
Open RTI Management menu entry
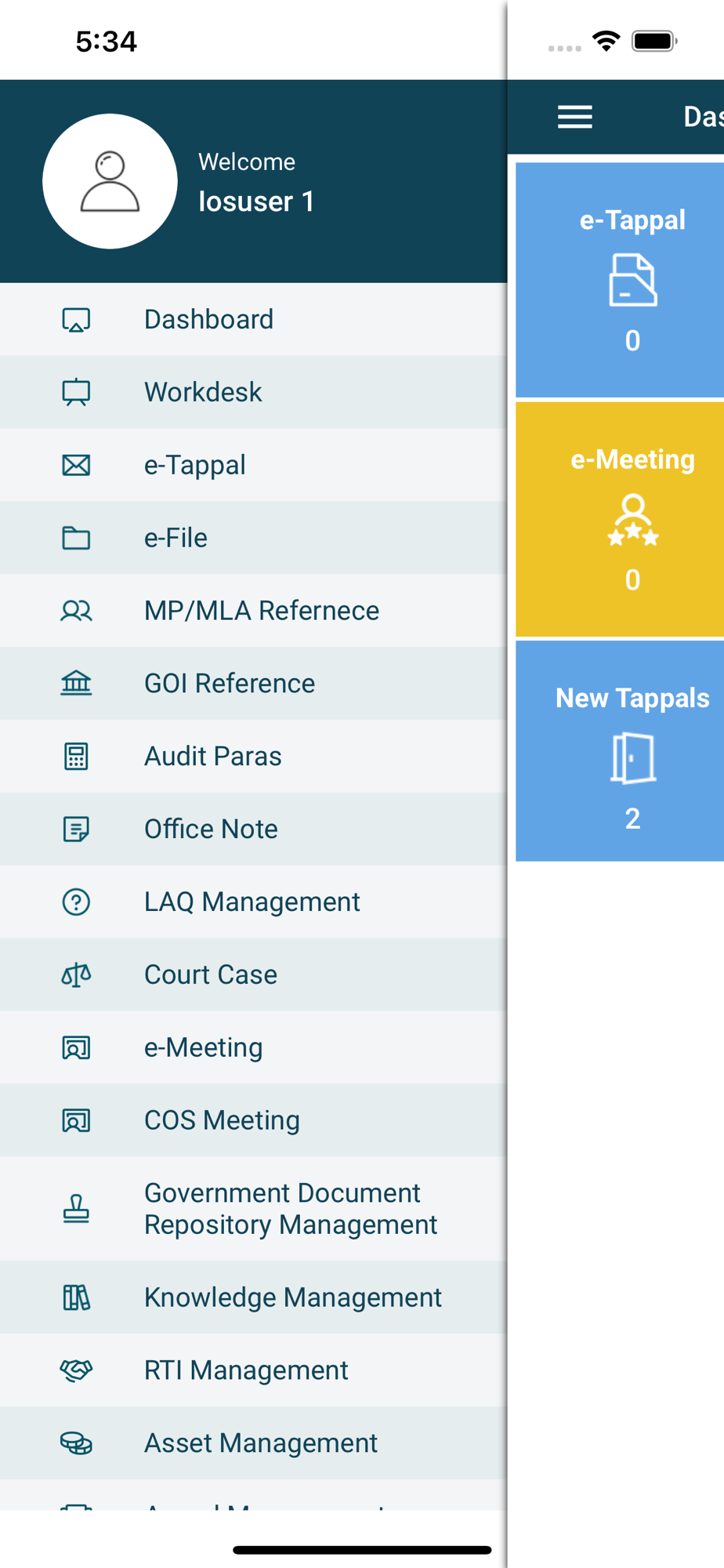(x=253, y=1370)
